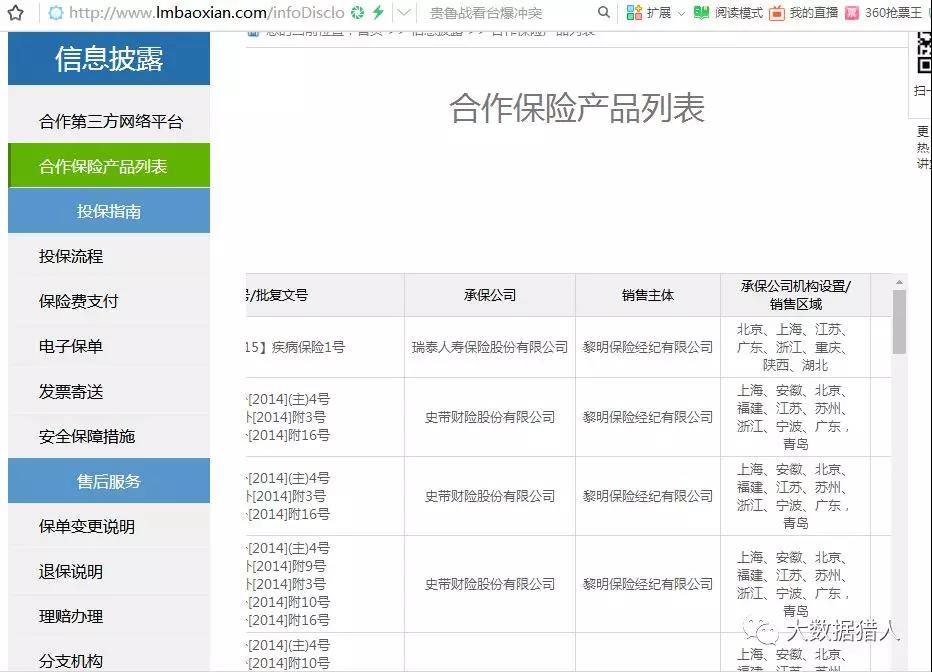The height and width of the screenshot is (672, 932).
Task: Click the search magnifier icon
Action: click(x=603, y=12)
